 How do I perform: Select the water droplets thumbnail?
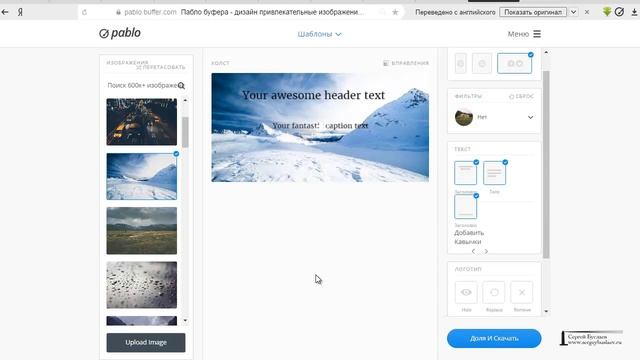[142, 285]
